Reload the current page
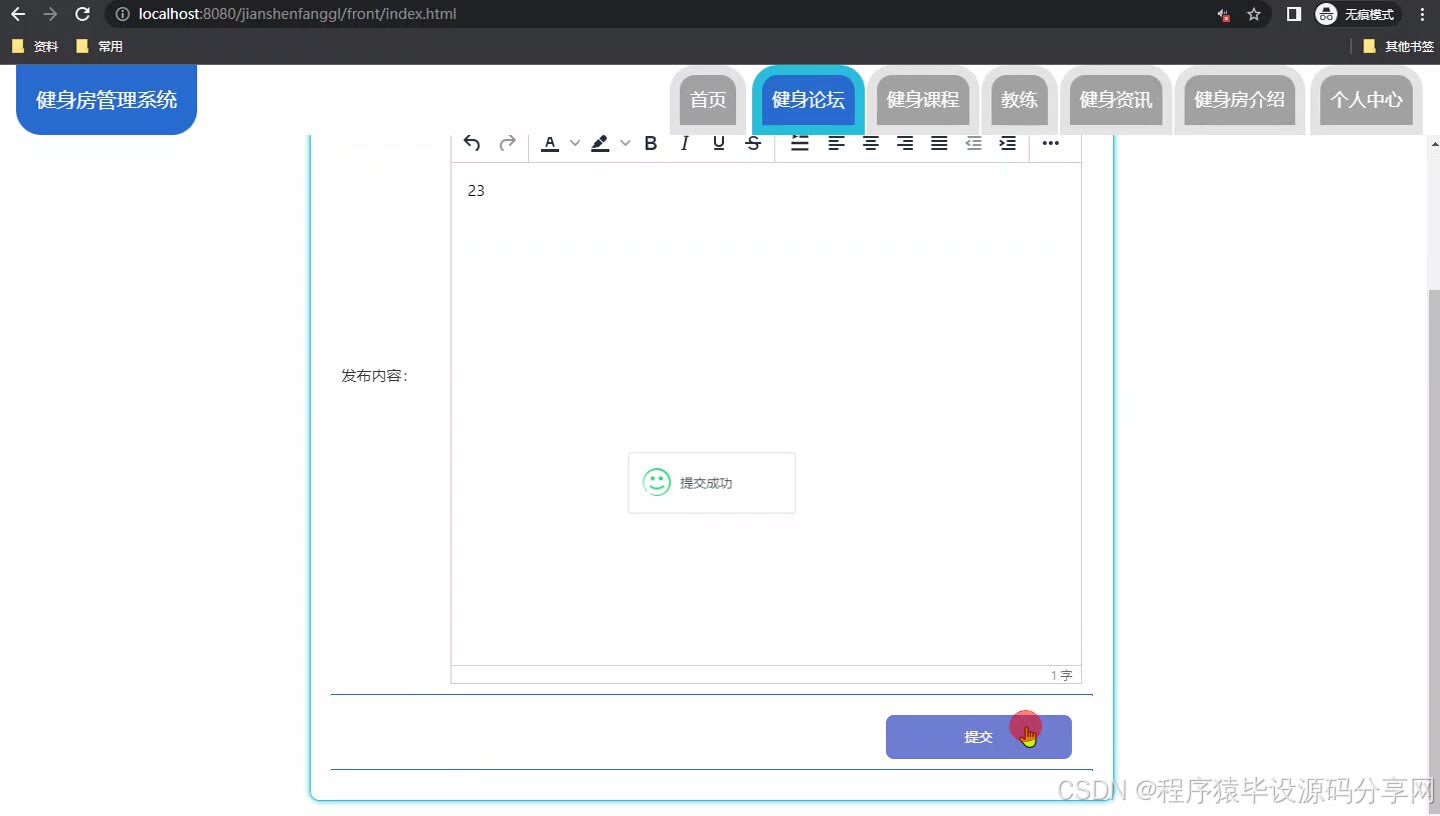The height and width of the screenshot is (816, 1440). pyautogui.click(x=83, y=14)
